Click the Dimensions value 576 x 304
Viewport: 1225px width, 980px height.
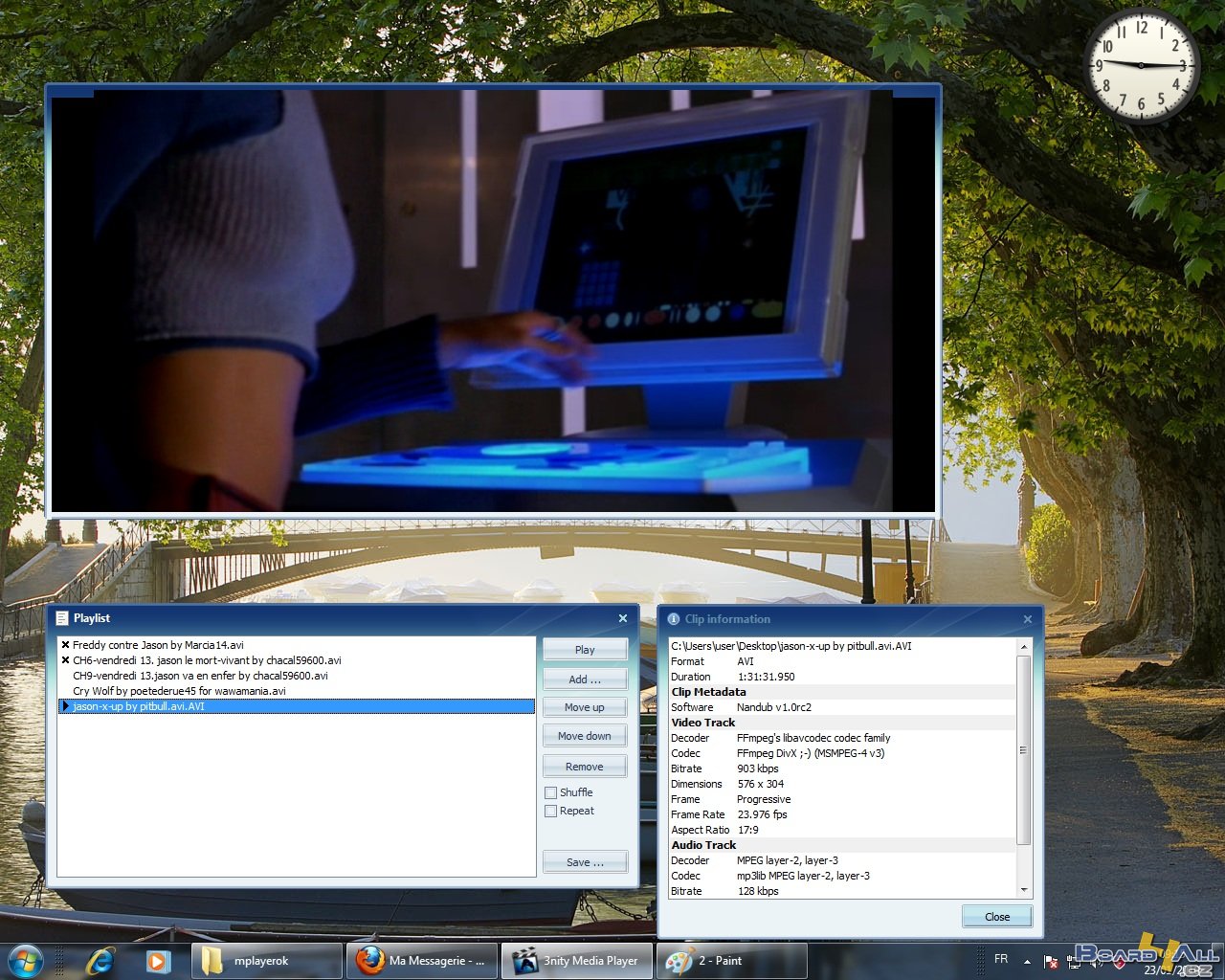coord(761,784)
